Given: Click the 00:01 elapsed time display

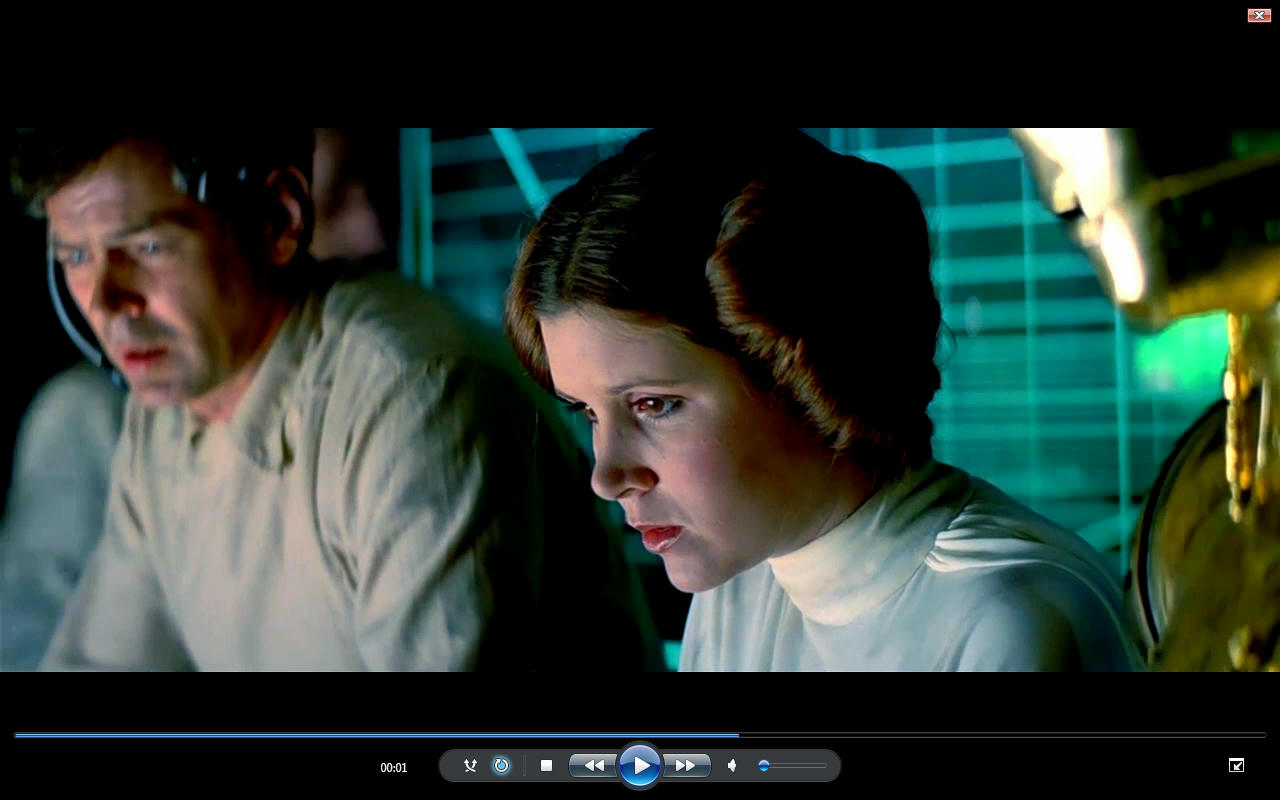Looking at the screenshot, I should click(394, 768).
